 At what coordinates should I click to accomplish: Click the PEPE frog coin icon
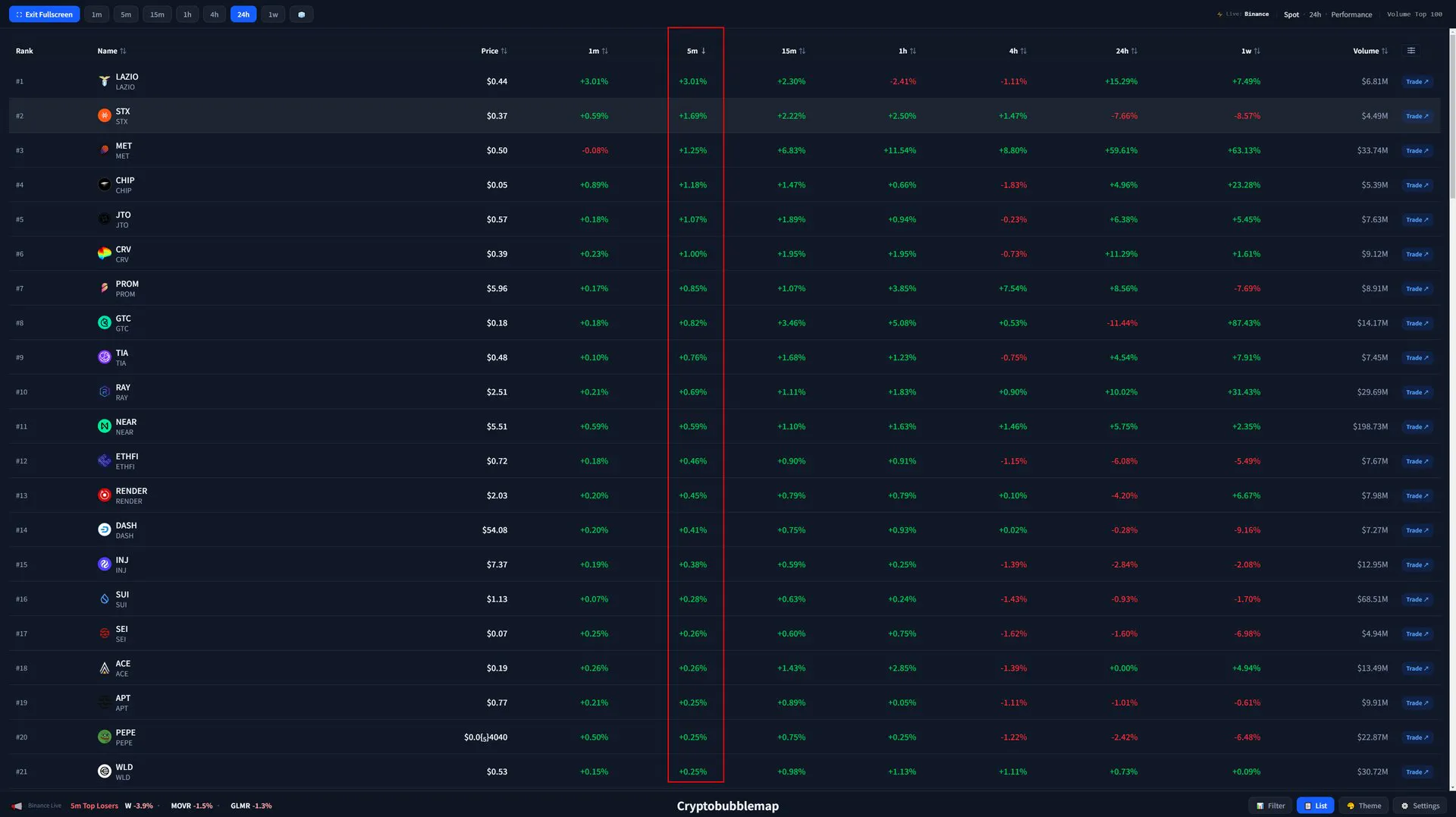[x=105, y=737]
